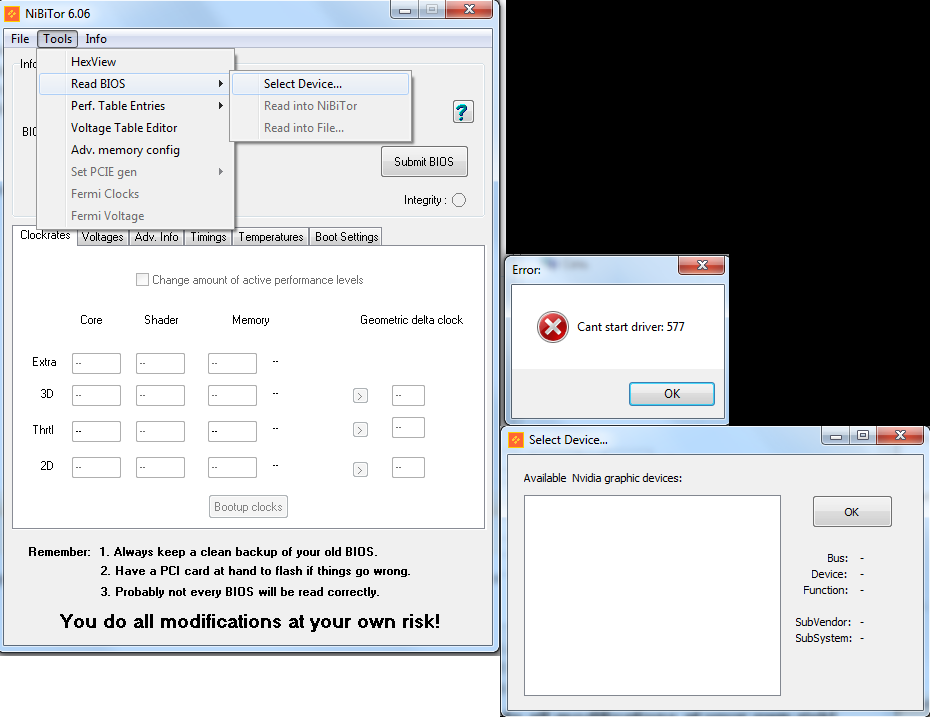This screenshot has width=930, height=717.
Task: Click the NiBiTor app icon in title bar
Action: pyautogui.click(x=12, y=13)
